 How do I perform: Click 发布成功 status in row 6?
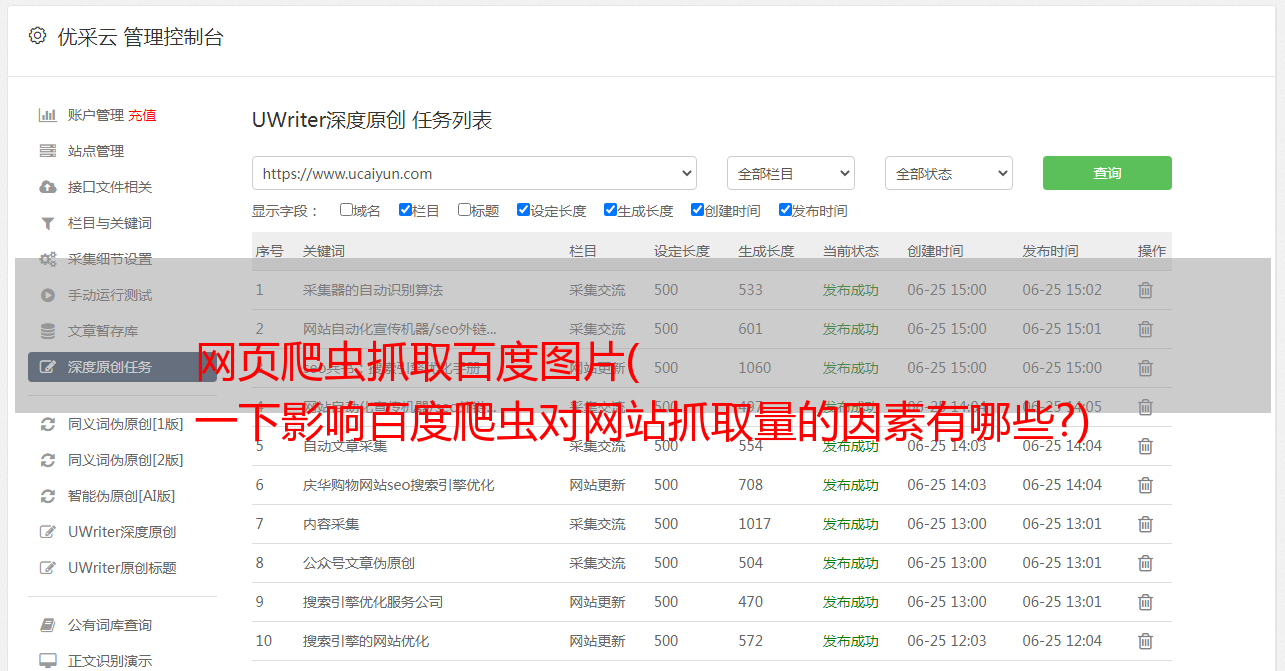[x=851, y=485]
